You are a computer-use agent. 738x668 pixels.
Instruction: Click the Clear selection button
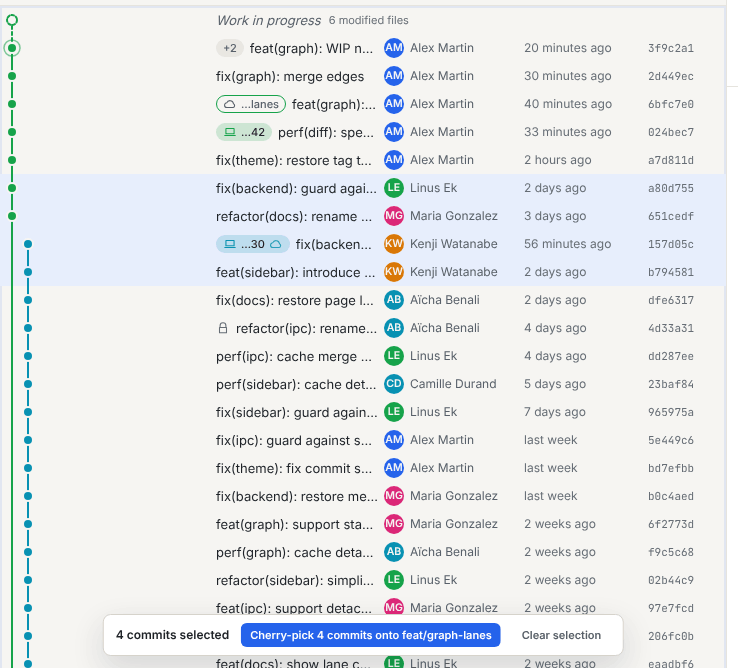click(x=561, y=635)
